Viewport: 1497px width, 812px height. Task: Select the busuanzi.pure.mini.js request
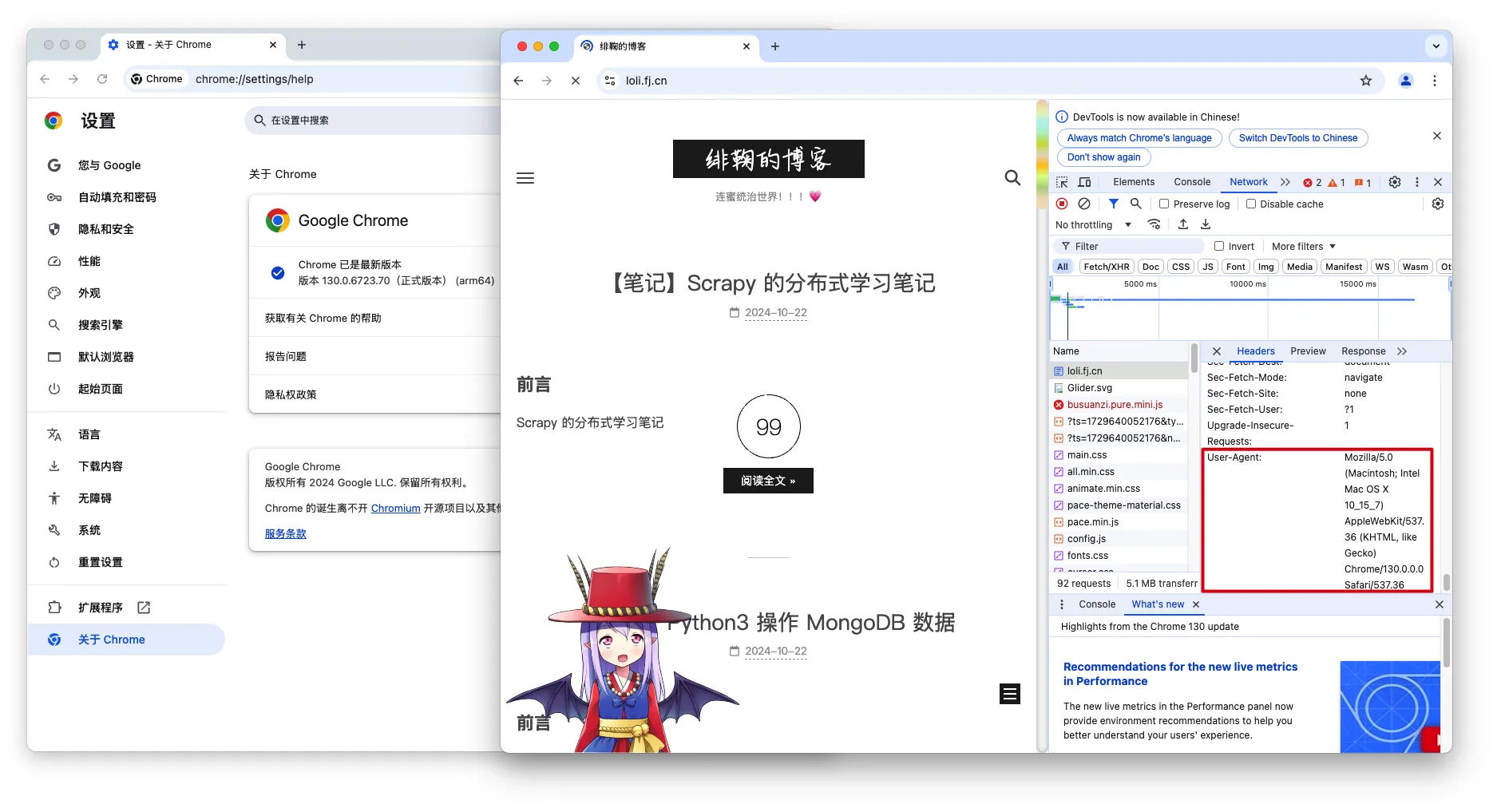(x=1115, y=405)
